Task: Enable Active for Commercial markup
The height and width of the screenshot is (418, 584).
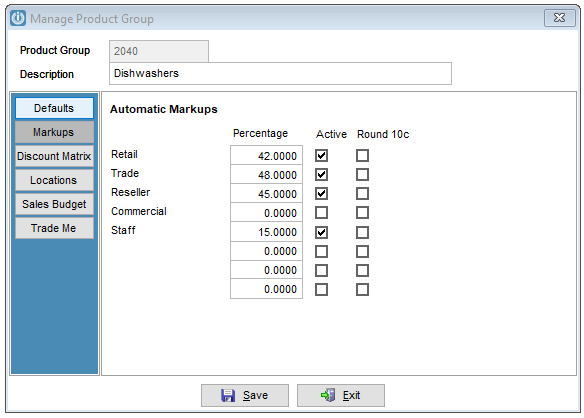Action: click(x=321, y=213)
